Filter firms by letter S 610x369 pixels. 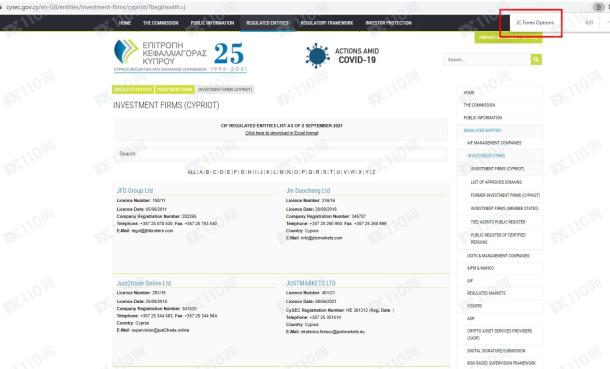tap(324, 172)
